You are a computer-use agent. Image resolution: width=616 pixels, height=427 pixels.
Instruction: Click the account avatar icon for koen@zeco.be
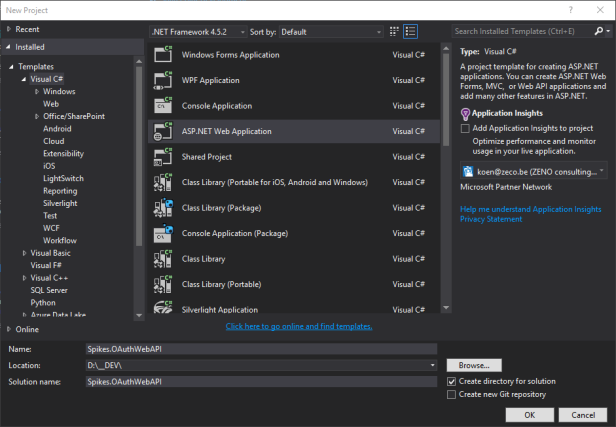click(x=468, y=172)
